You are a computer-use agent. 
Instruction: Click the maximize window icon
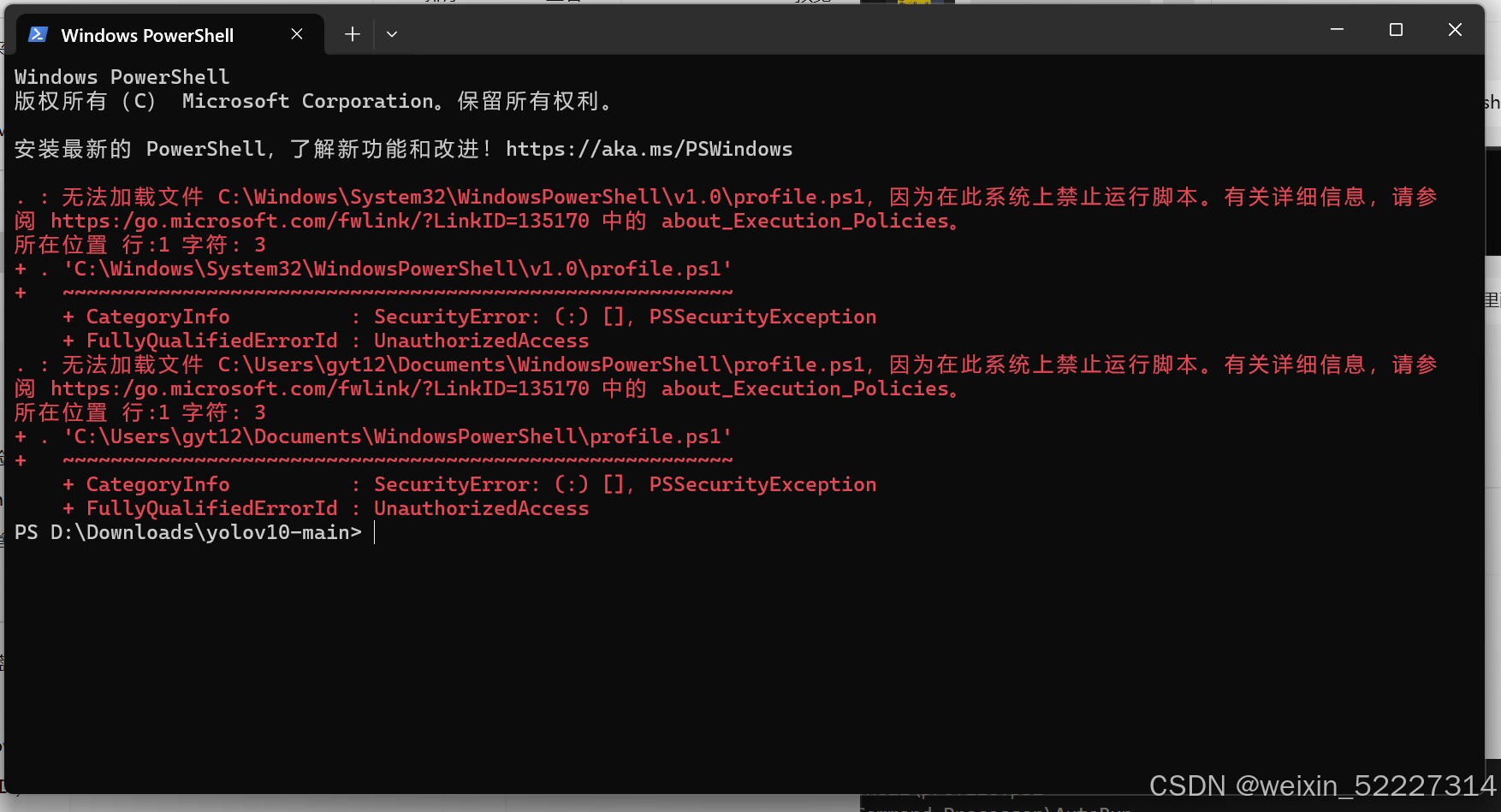tap(1396, 28)
